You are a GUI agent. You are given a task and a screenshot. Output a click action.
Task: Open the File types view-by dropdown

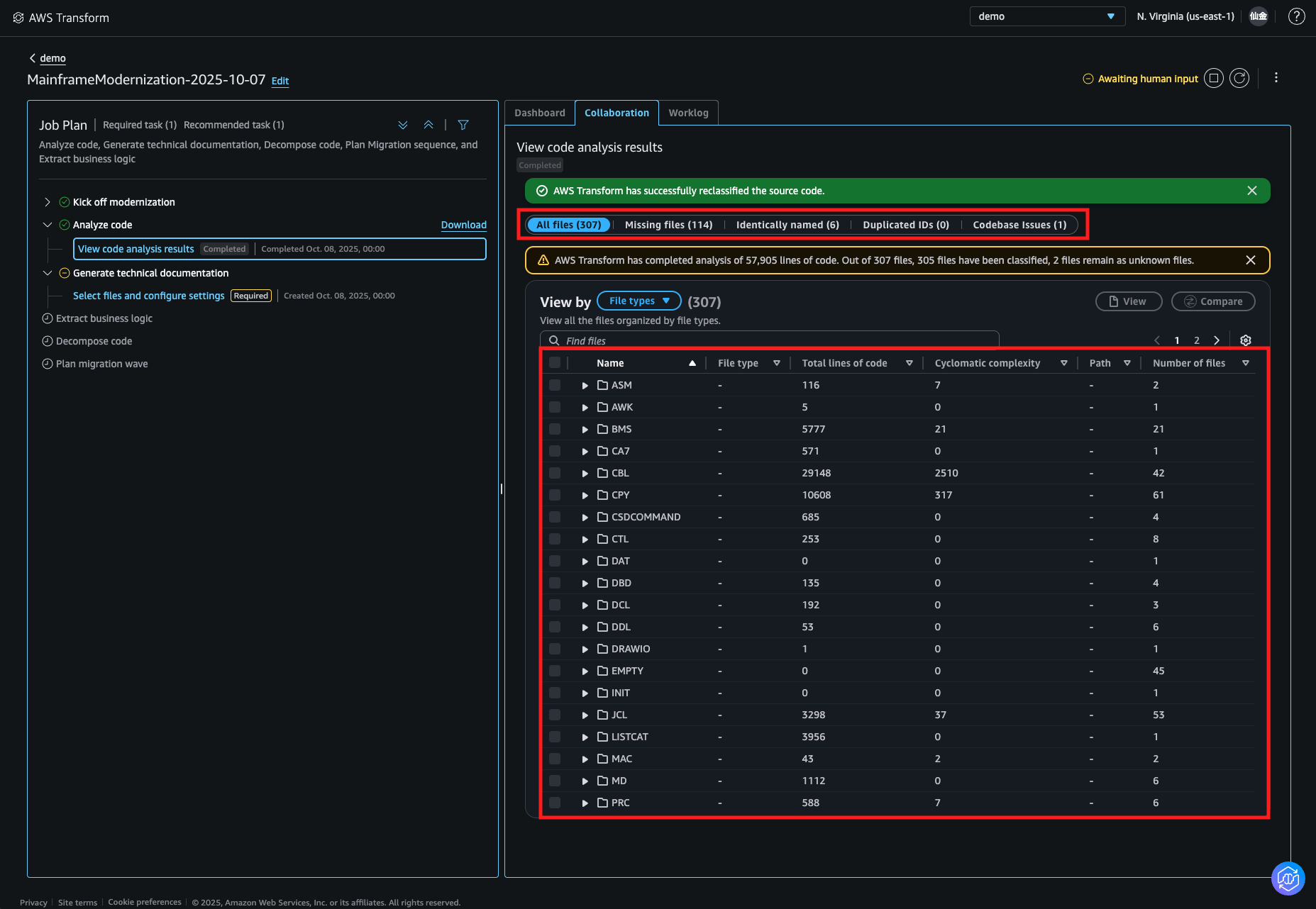pos(638,301)
